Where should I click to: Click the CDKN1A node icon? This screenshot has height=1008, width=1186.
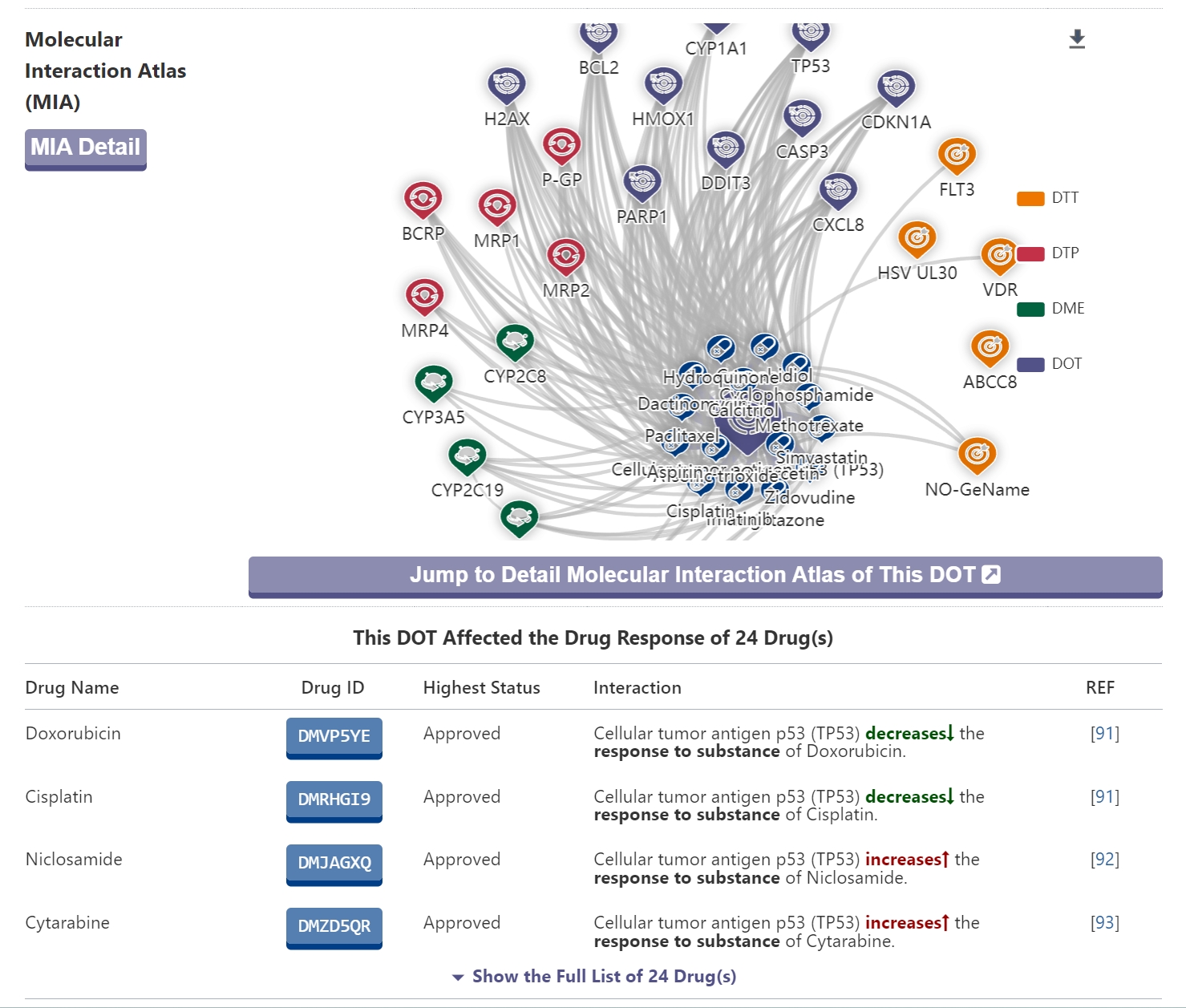tap(896, 87)
